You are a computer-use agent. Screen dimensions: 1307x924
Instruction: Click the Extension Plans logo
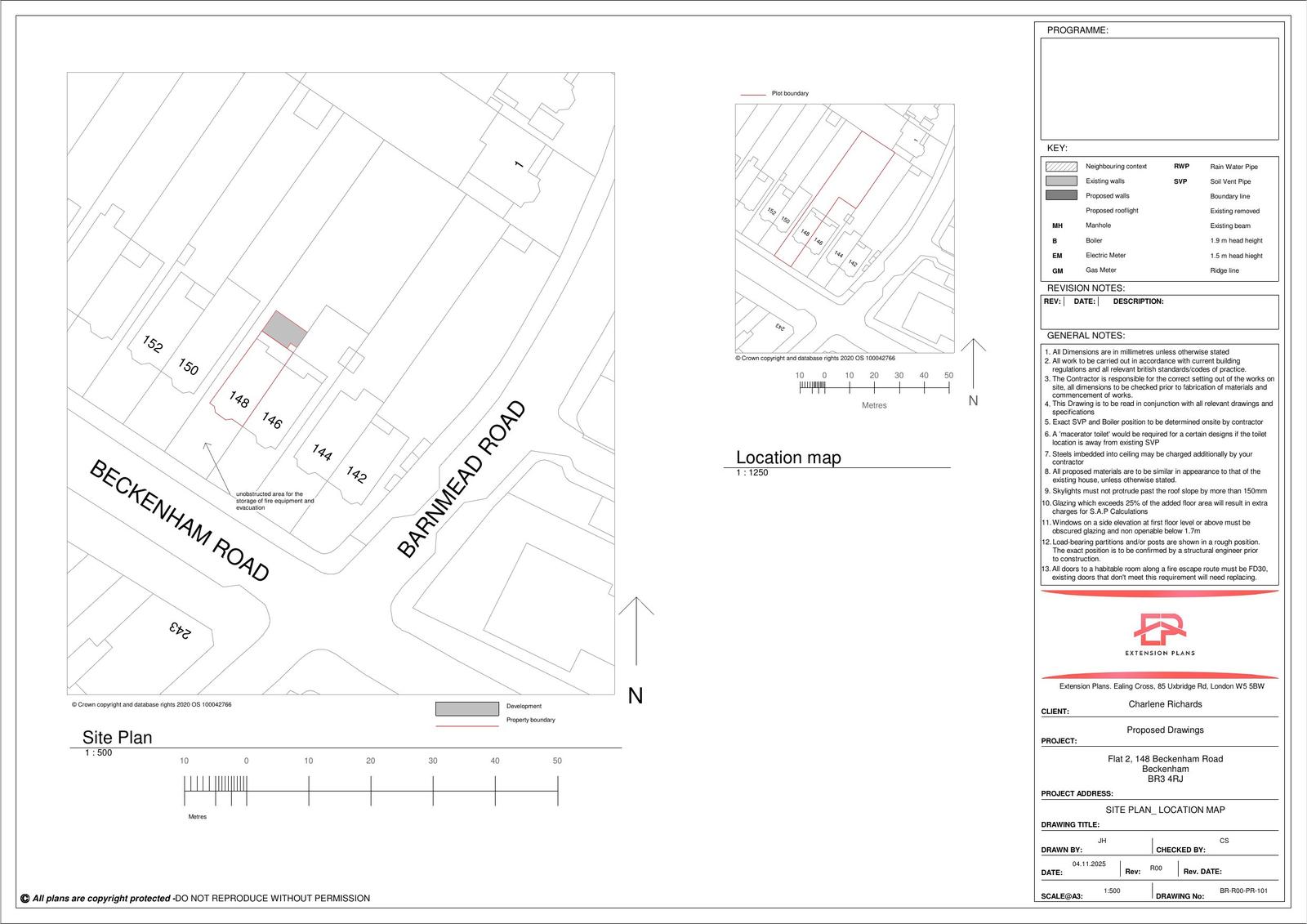click(1159, 632)
